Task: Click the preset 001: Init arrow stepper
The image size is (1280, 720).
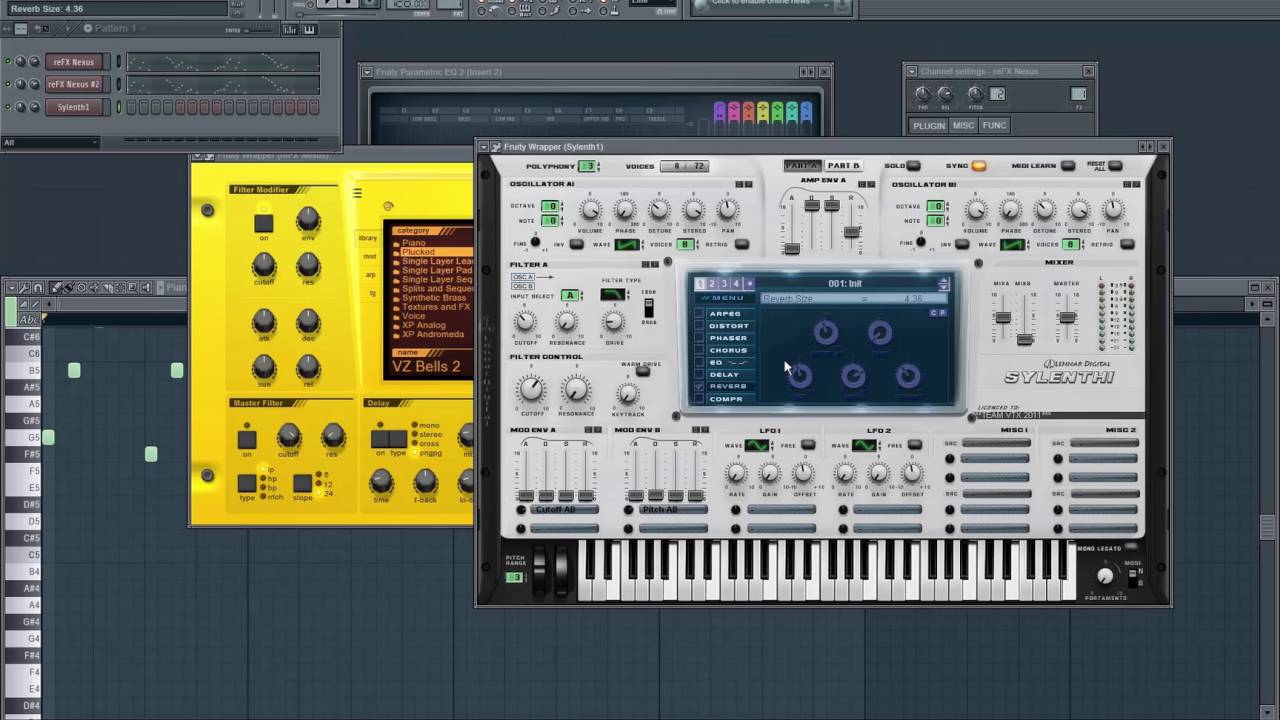Action: 943,284
